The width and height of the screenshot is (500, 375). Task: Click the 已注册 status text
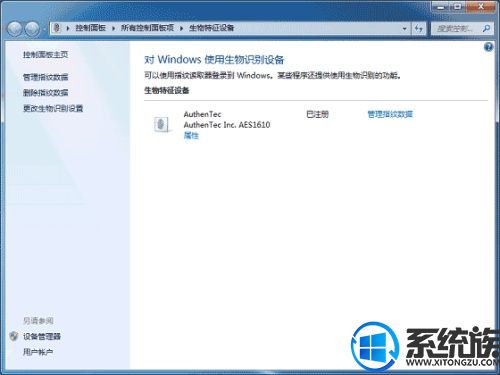click(x=317, y=114)
